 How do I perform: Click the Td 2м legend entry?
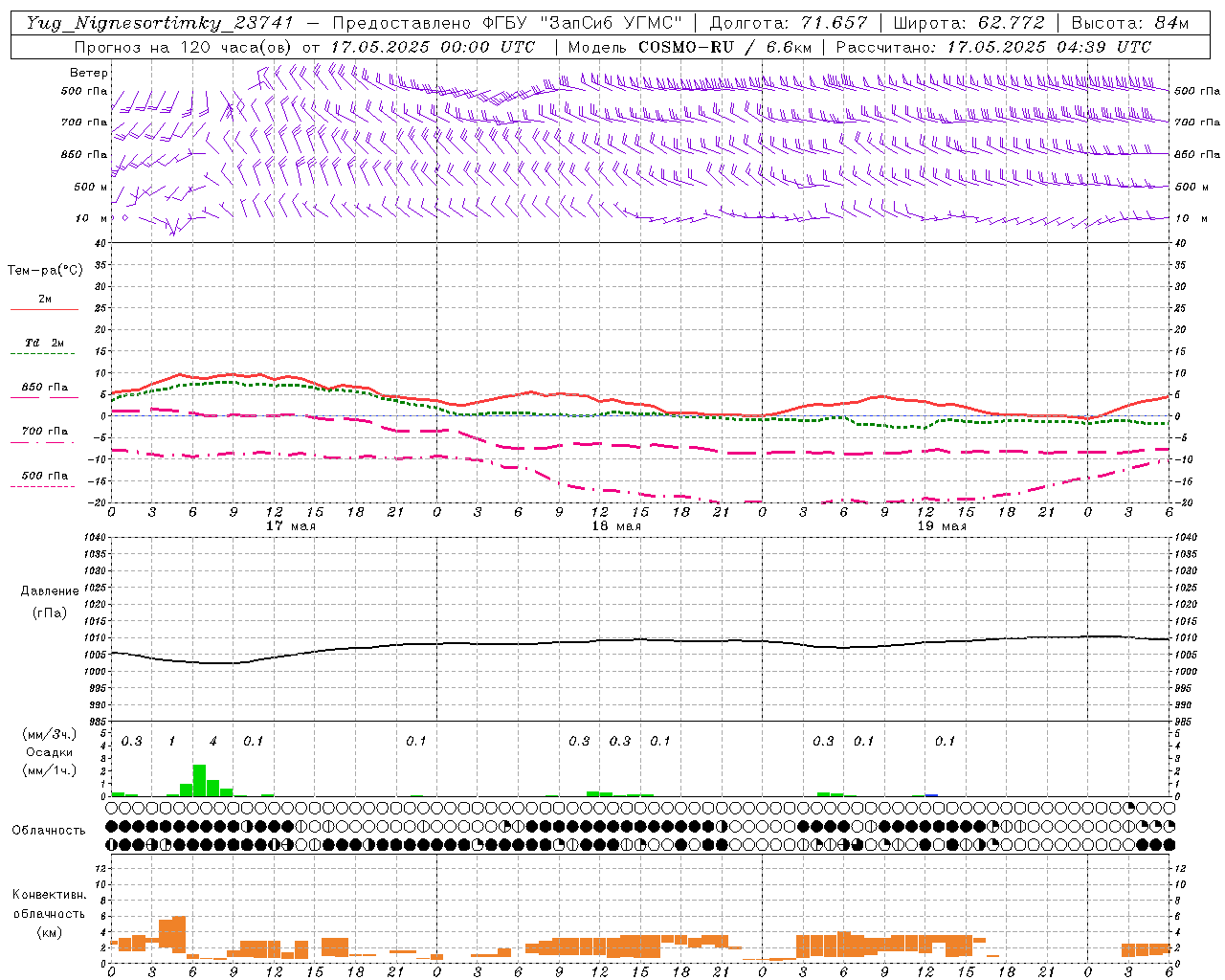[45, 343]
